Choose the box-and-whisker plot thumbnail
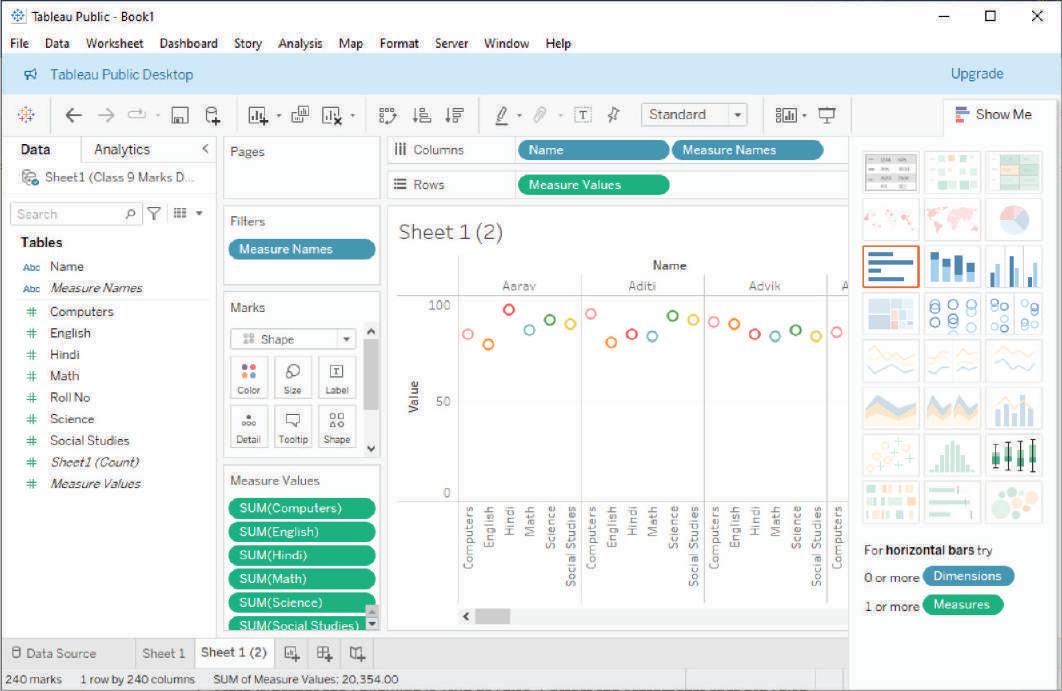 (1014, 455)
